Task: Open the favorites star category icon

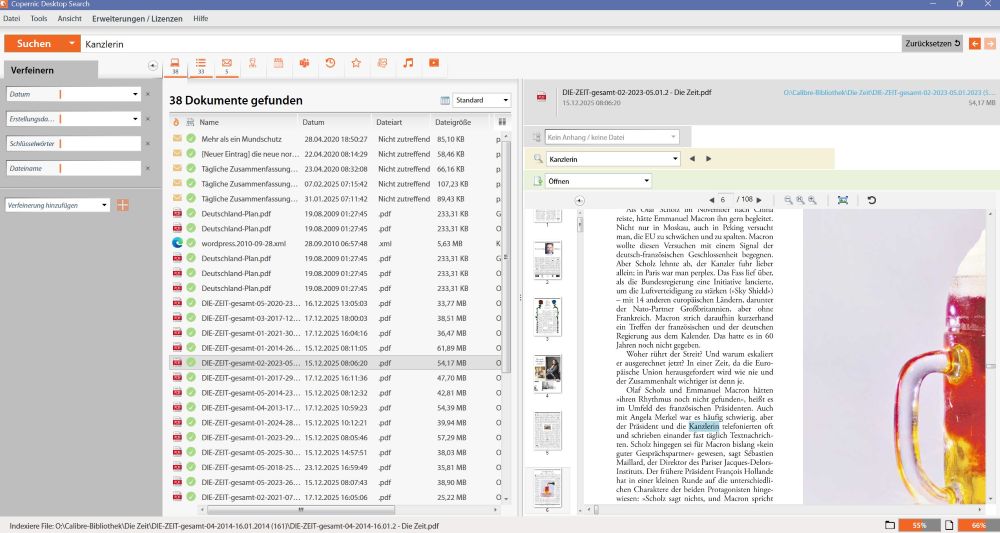Action: click(357, 63)
